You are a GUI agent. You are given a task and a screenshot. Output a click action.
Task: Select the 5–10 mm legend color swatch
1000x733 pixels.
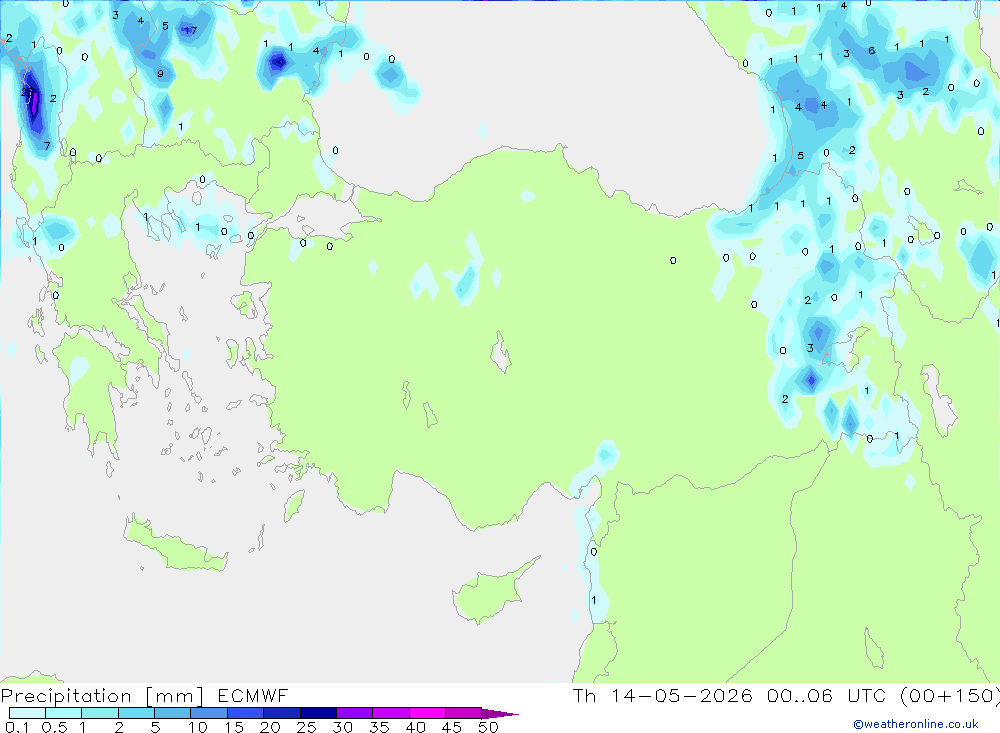coord(172,713)
